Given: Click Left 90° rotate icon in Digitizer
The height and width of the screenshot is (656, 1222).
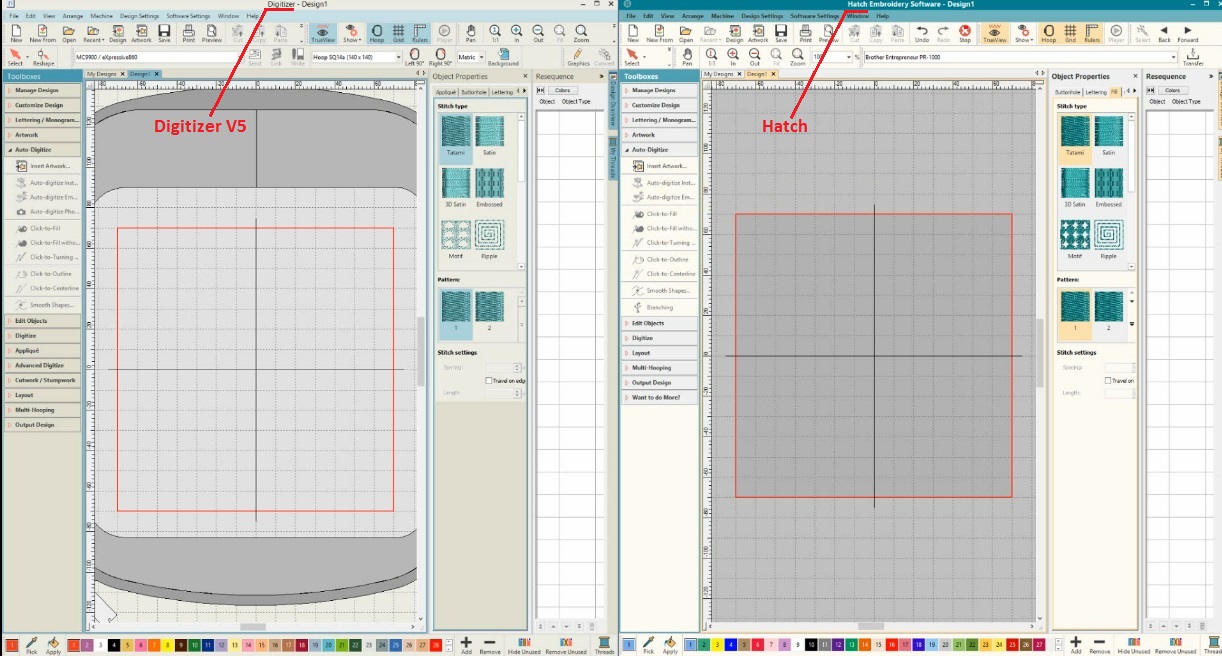Looking at the screenshot, I should [415, 56].
